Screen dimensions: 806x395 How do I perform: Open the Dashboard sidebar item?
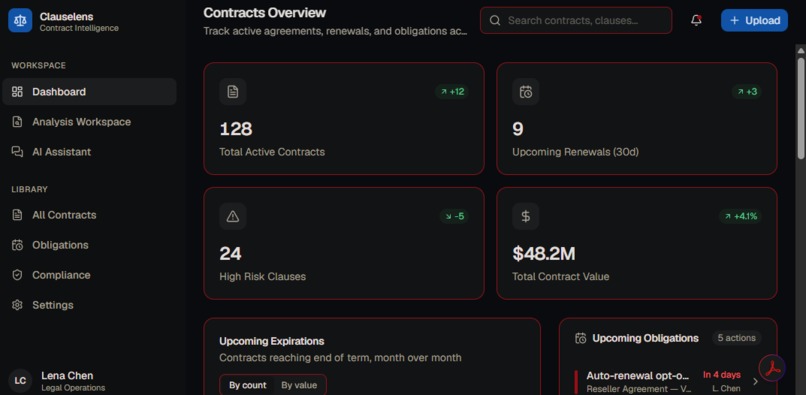click(89, 92)
